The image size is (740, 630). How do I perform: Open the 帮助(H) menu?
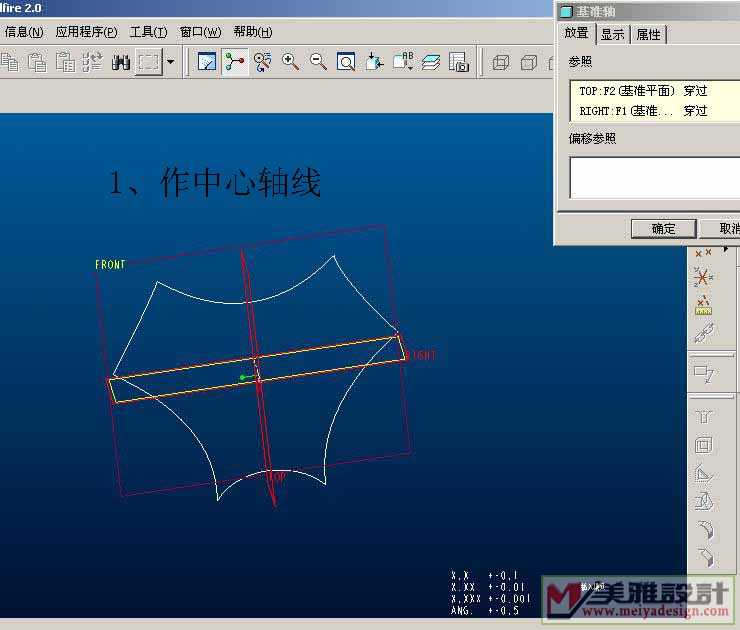pyautogui.click(x=253, y=32)
